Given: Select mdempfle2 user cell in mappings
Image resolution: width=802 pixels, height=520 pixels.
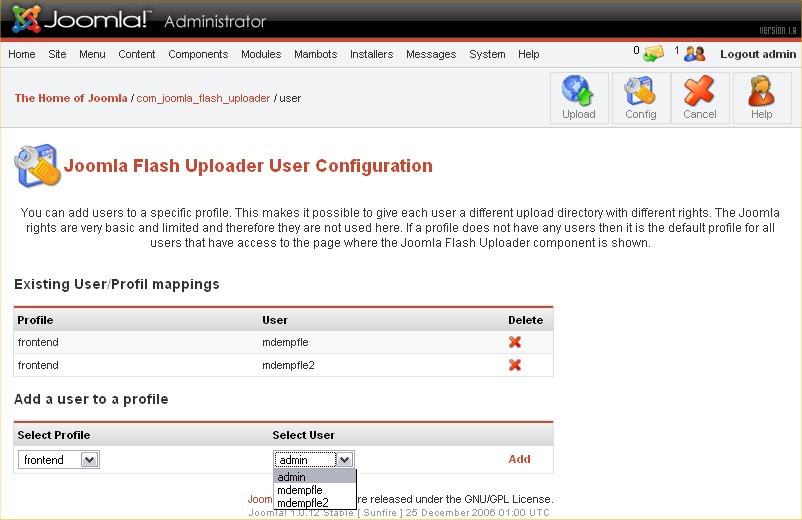Looking at the screenshot, I should 288,365.
